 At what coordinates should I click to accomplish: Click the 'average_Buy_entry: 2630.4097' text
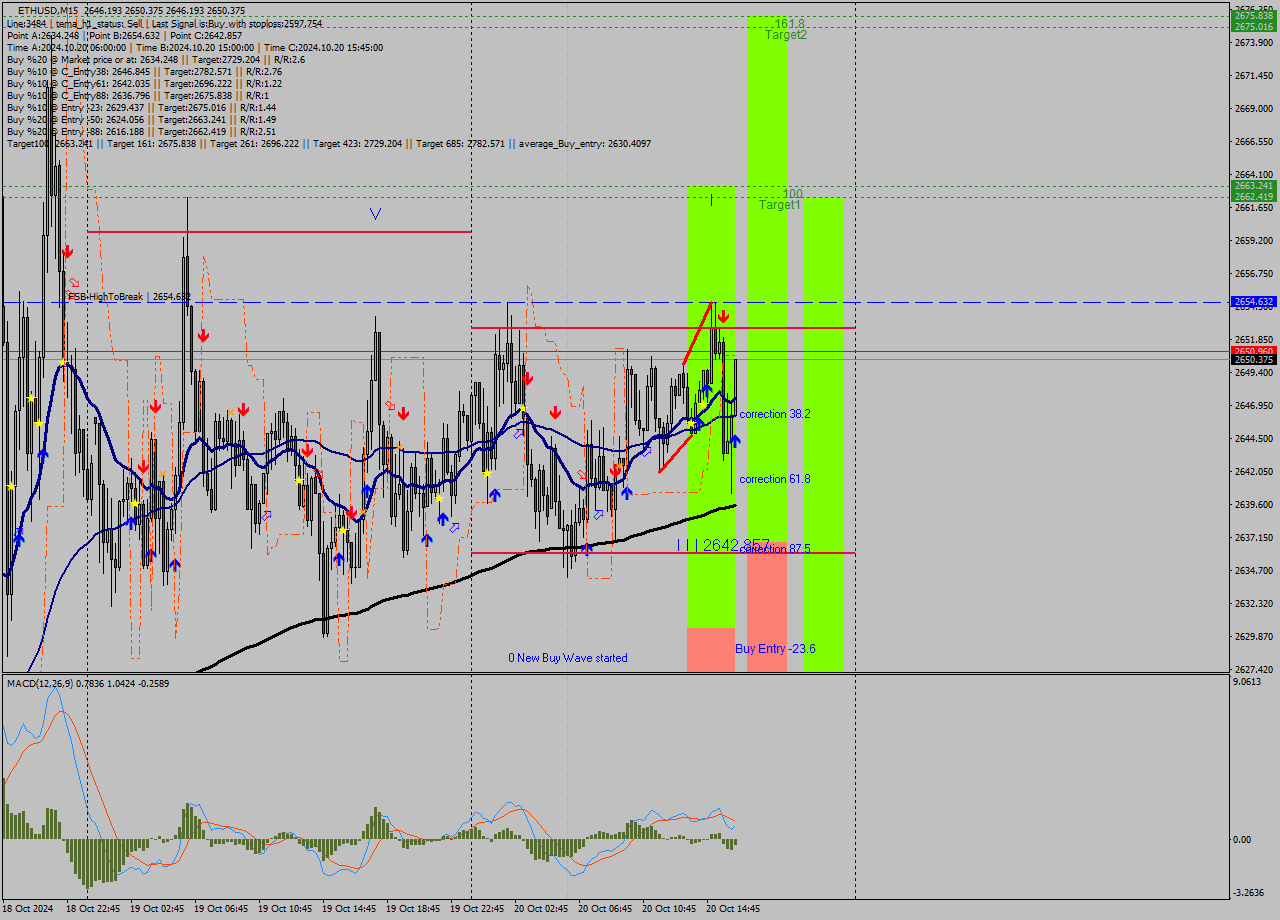(x=585, y=143)
